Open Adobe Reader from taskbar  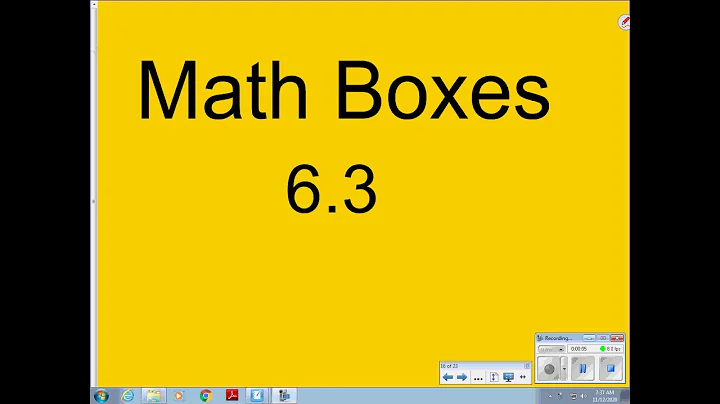click(x=232, y=395)
